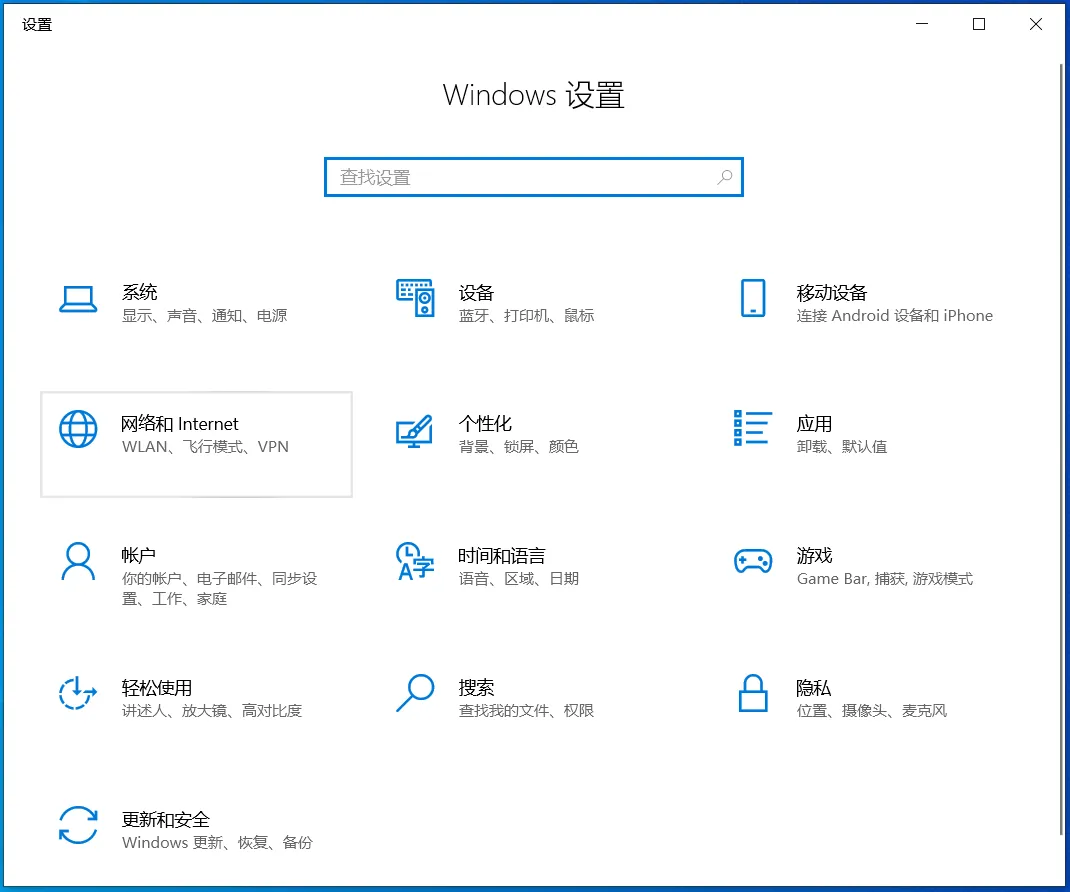The height and width of the screenshot is (892, 1070).
Task: Maximize the 设置 window
Action: (979, 24)
